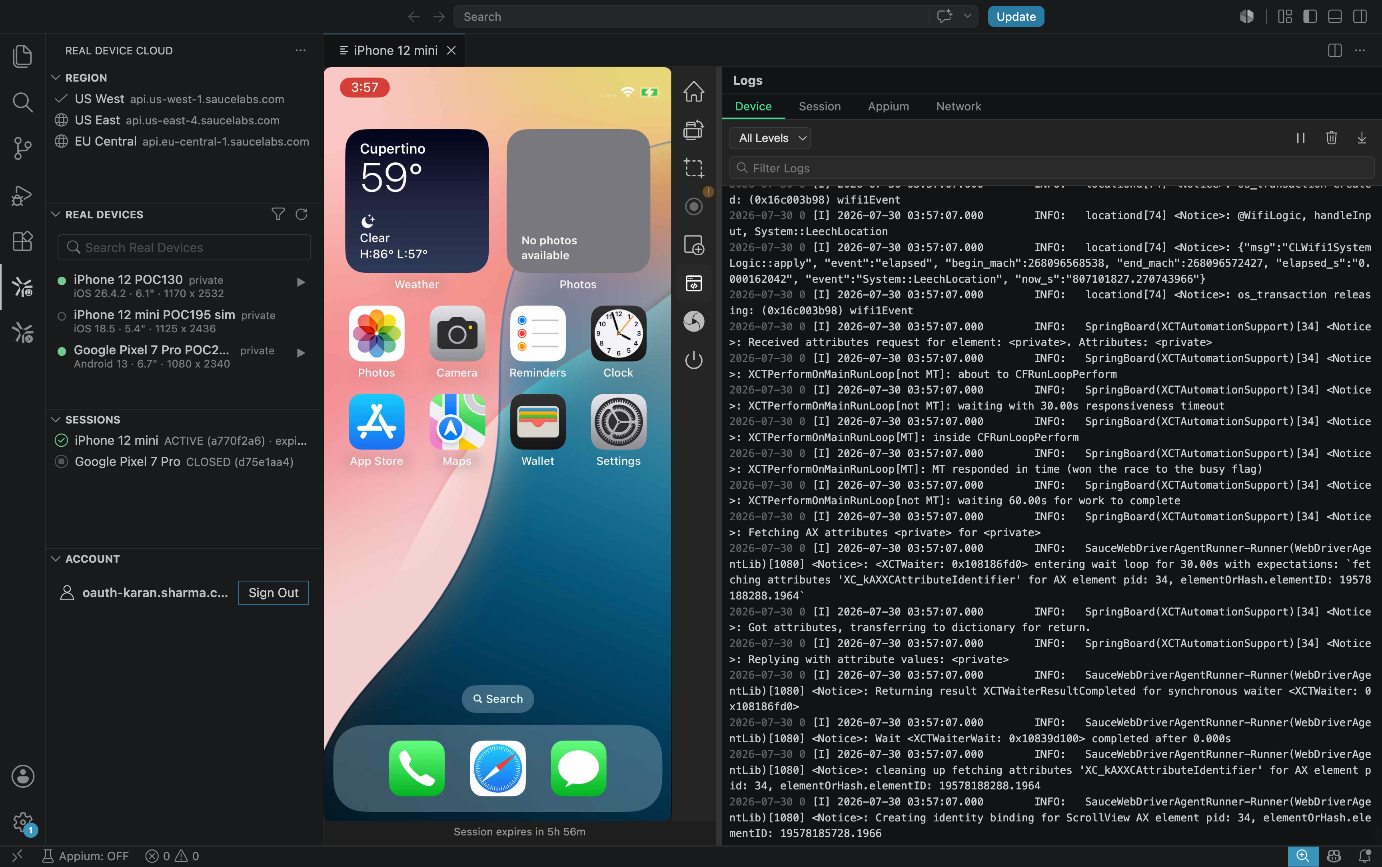1382x867 pixels.
Task: Switch to the Appium logs tab
Action: tap(888, 106)
